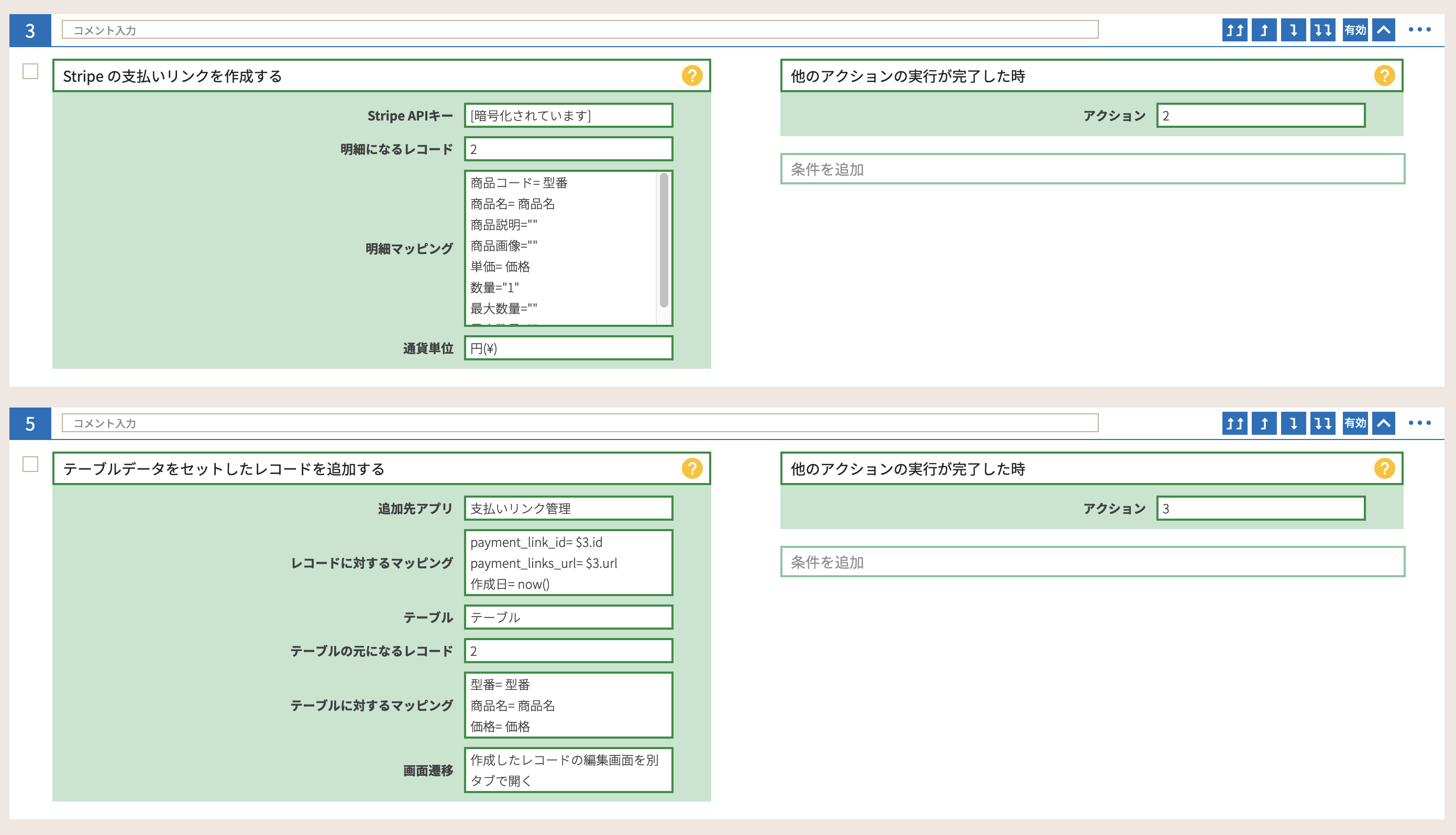Image resolution: width=1456 pixels, height=835 pixels.
Task: Click the double down-arrow icon on action 5
Action: tap(1322, 423)
